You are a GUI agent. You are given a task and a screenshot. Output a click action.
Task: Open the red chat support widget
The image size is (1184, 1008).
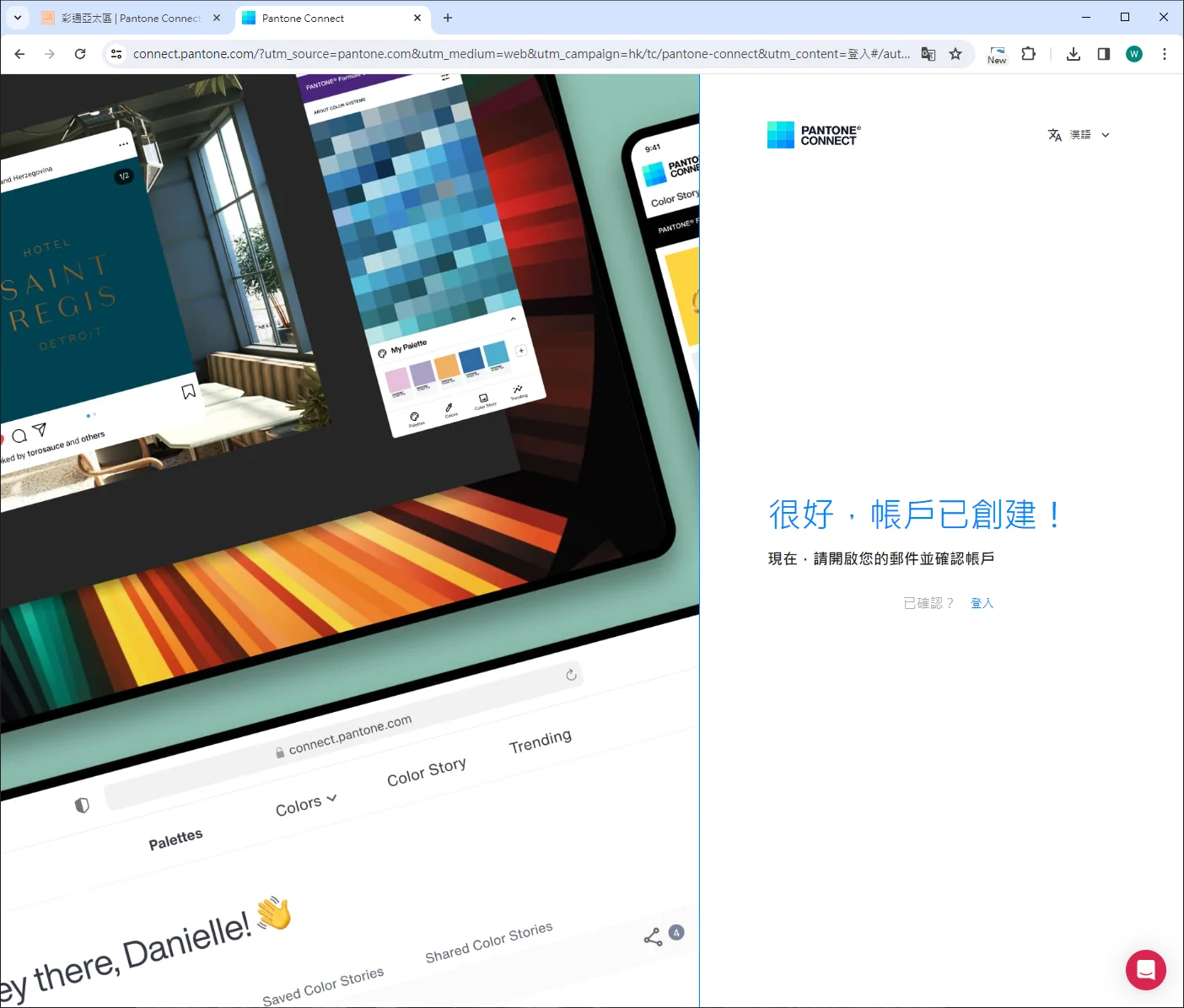click(x=1145, y=970)
